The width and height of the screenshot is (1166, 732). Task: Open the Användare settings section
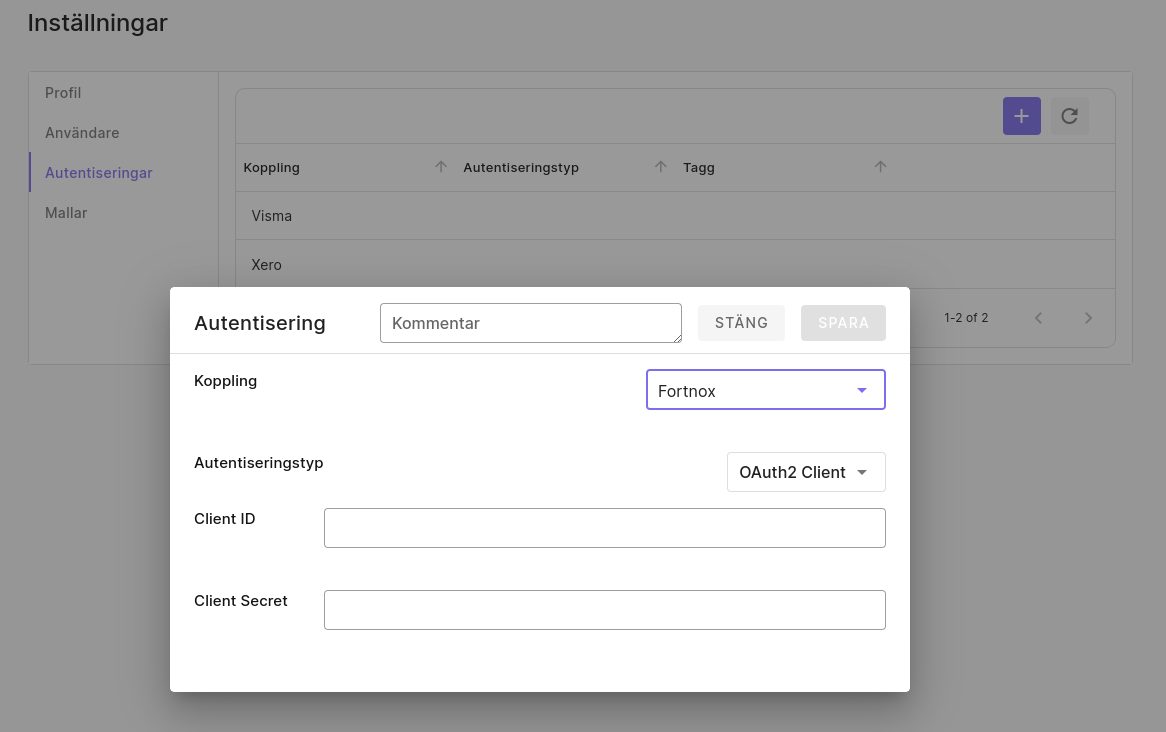pos(82,133)
